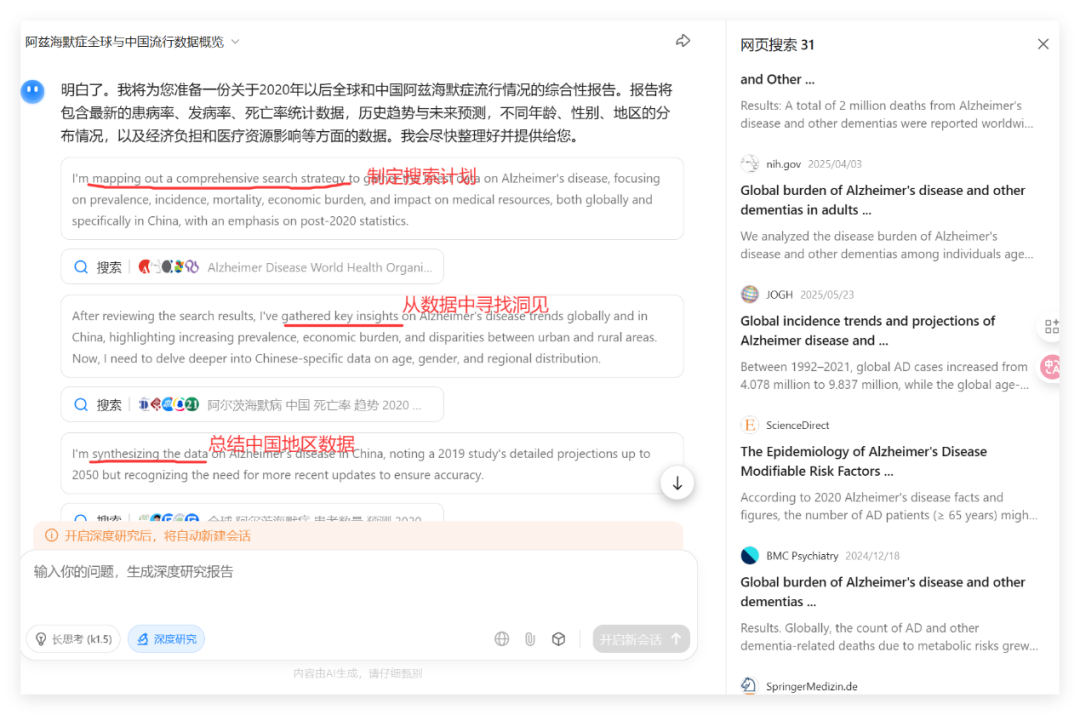The image size is (1080, 715).
Task: Click the 内容由AI生成，请仔细甄别 disclaimer
Action: (357, 673)
